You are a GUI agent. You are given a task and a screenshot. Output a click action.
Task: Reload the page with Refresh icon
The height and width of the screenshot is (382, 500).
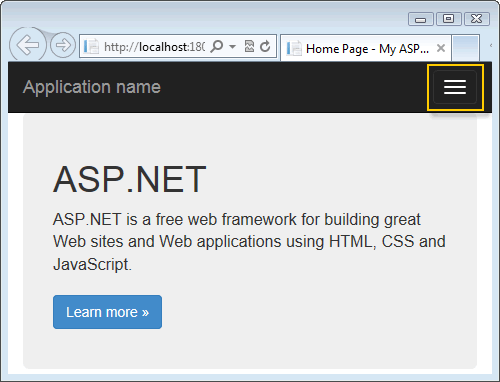tap(265, 46)
